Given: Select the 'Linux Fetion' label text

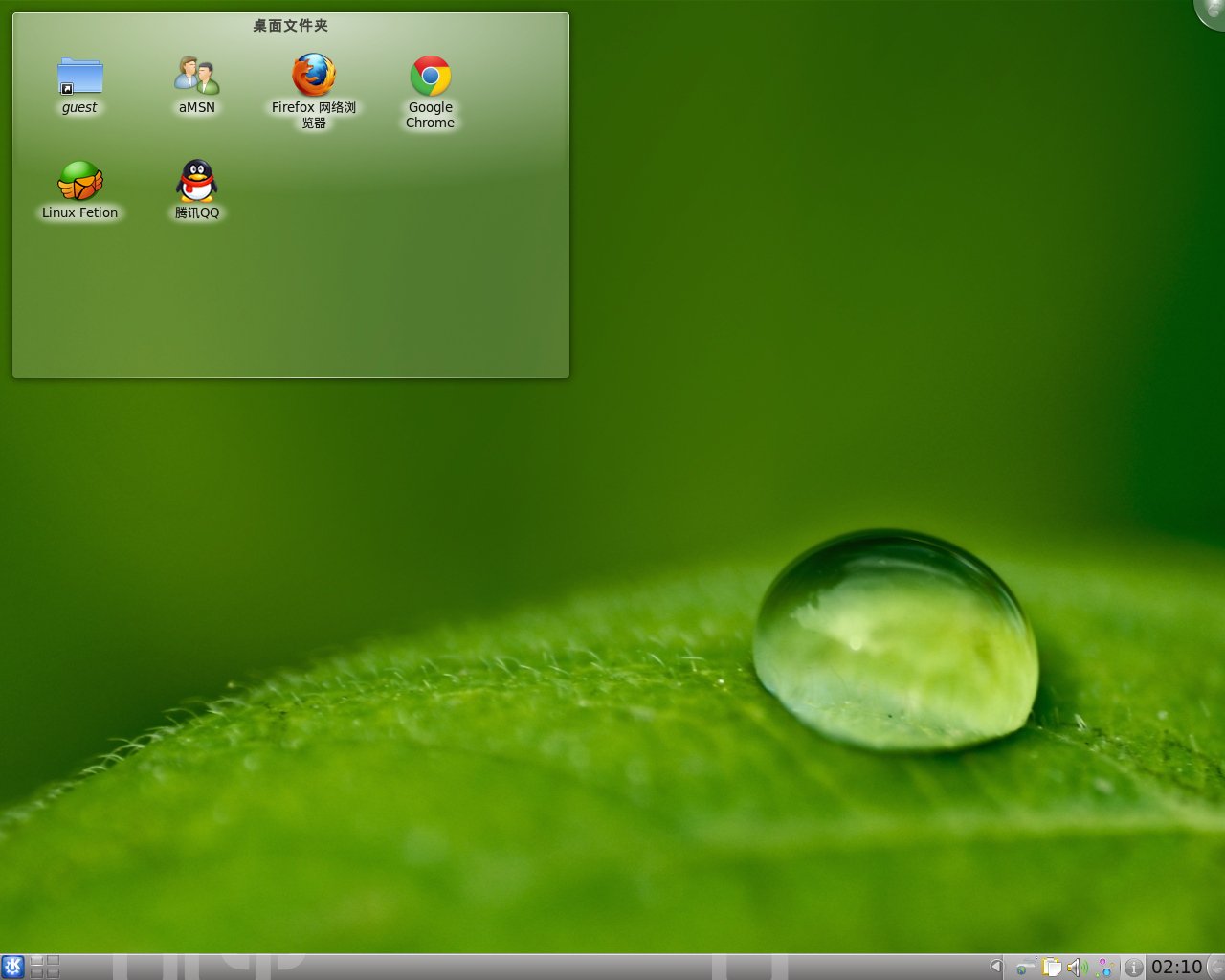Looking at the screenshot, I should click(x=79, y=212).
